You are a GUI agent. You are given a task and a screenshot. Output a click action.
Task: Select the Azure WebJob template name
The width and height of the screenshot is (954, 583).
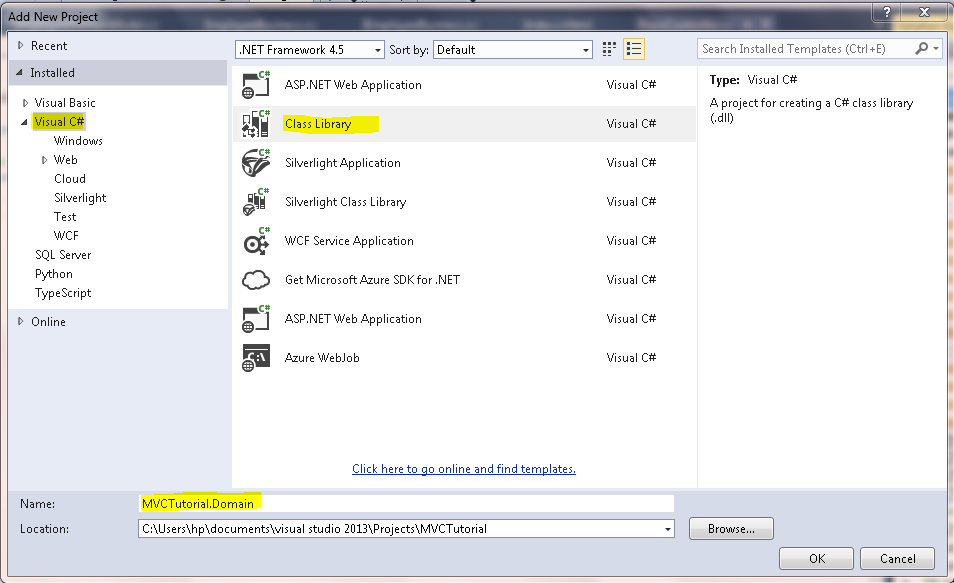point(322,358)
